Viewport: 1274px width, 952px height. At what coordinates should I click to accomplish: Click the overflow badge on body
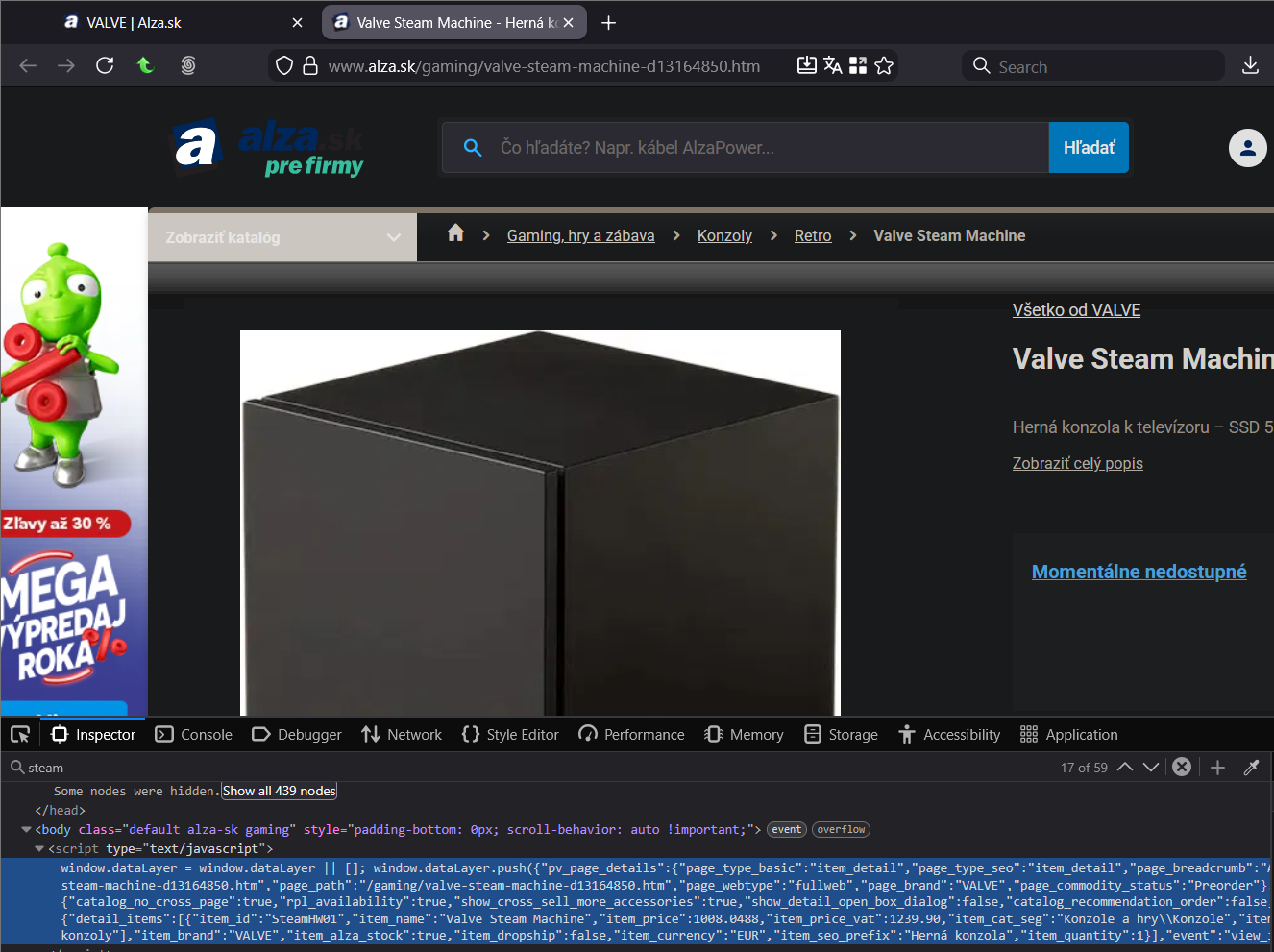841,829
